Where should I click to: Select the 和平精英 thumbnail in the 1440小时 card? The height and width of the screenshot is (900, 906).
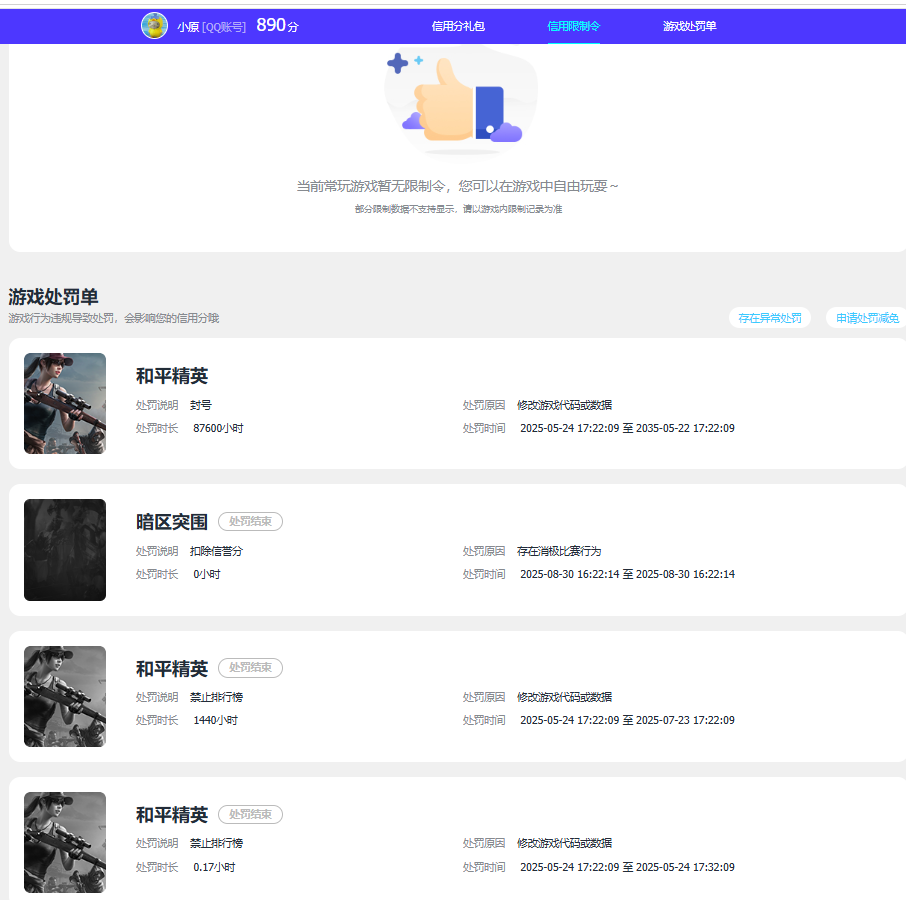click(x=65, y=696)
